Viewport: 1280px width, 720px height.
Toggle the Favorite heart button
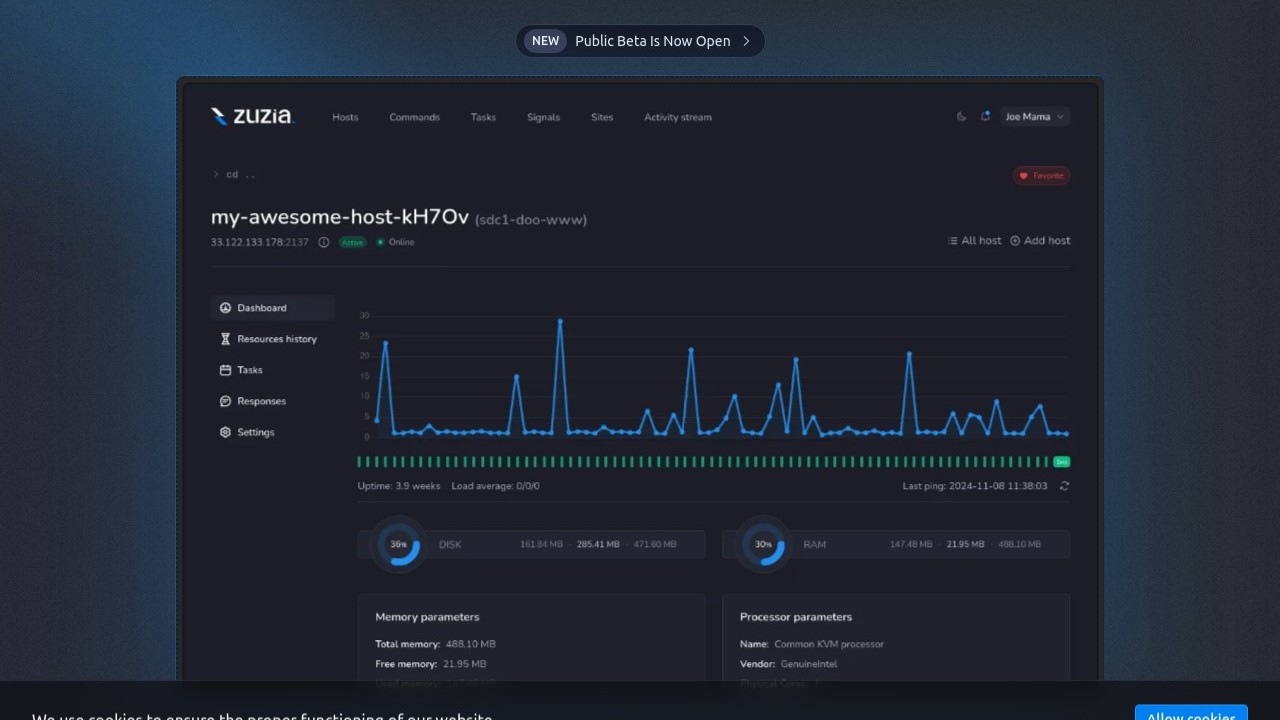click(1041, 176)
